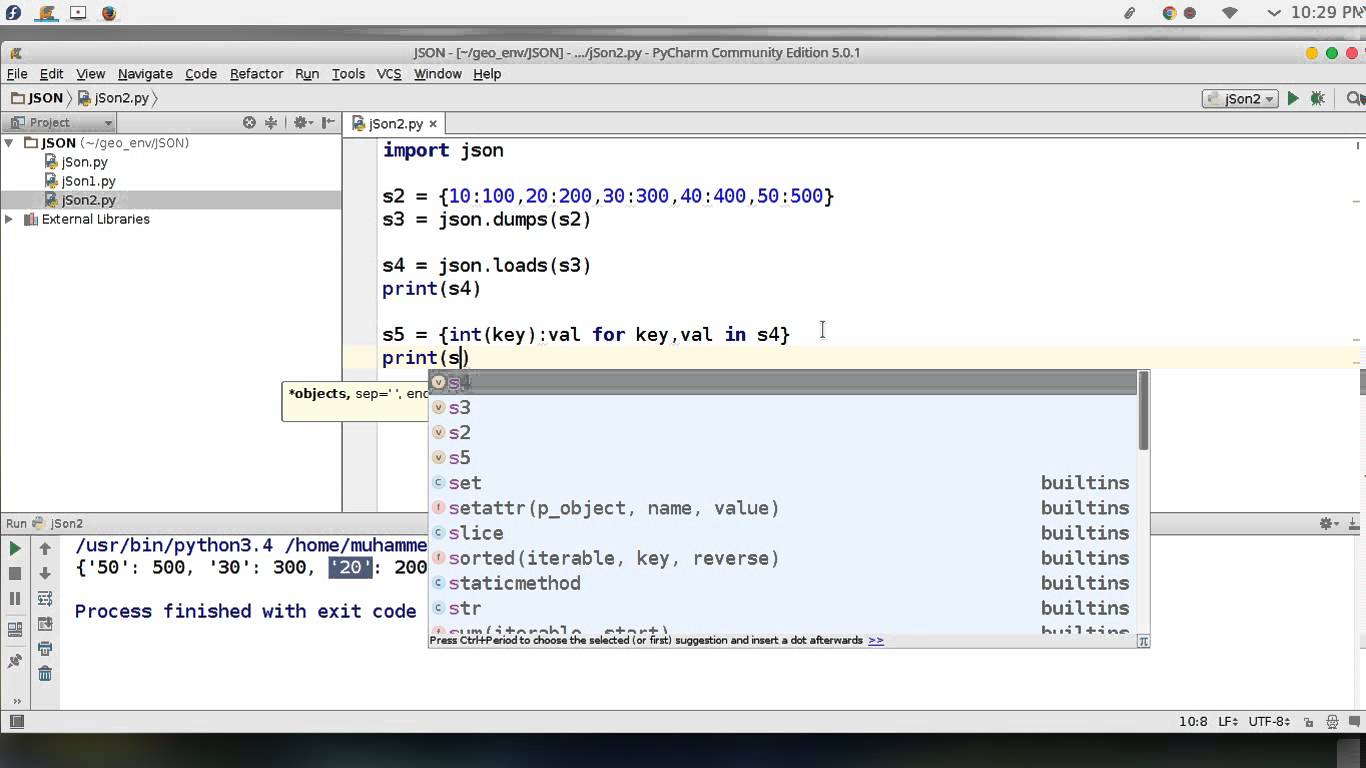Expand the External Libraries node
This screenshot has width=1366, height=768.
coord(9,219)
